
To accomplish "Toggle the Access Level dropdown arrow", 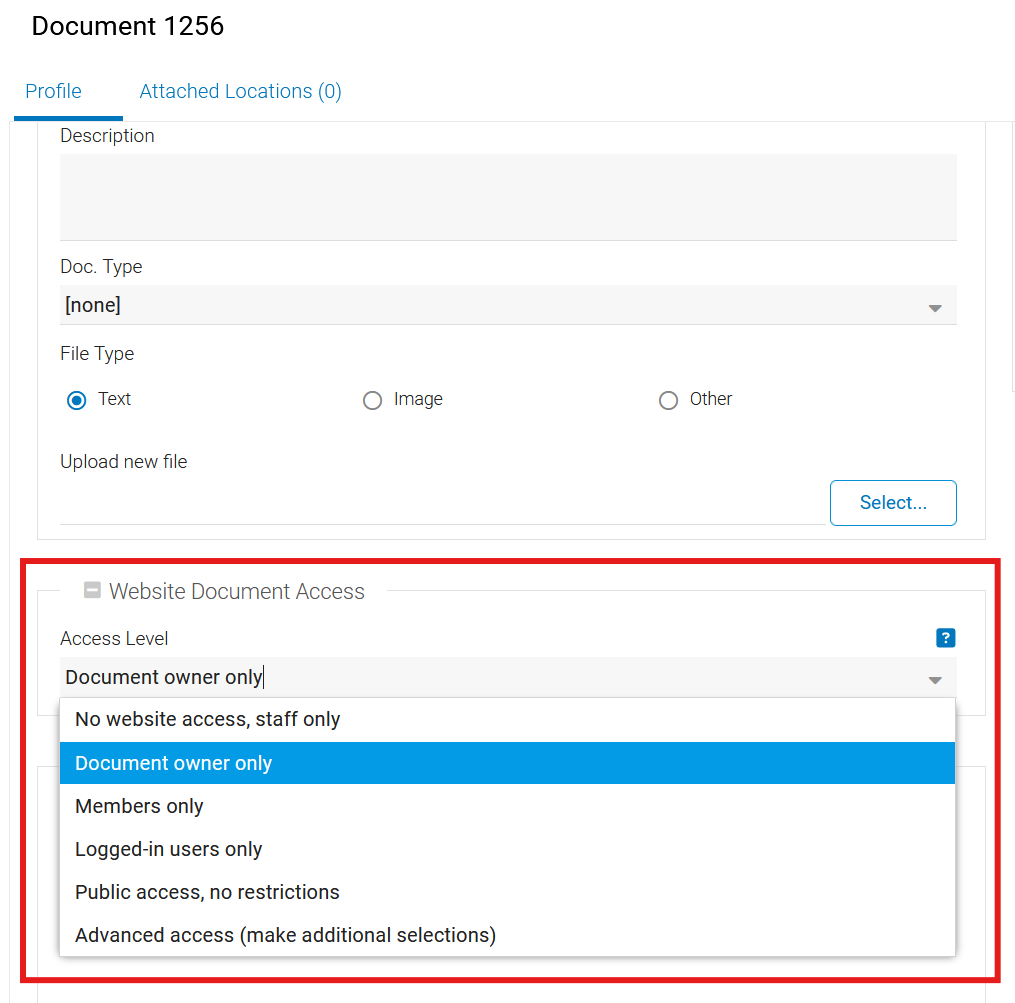I will (935, 680).
